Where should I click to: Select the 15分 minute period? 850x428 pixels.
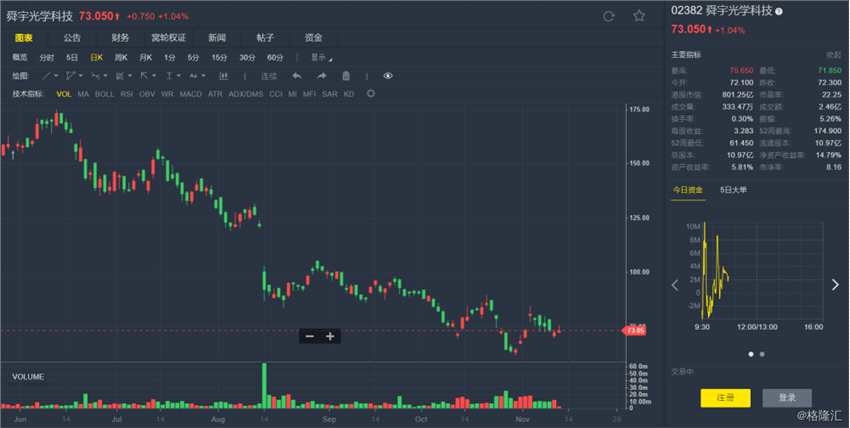tap(219, 57)
